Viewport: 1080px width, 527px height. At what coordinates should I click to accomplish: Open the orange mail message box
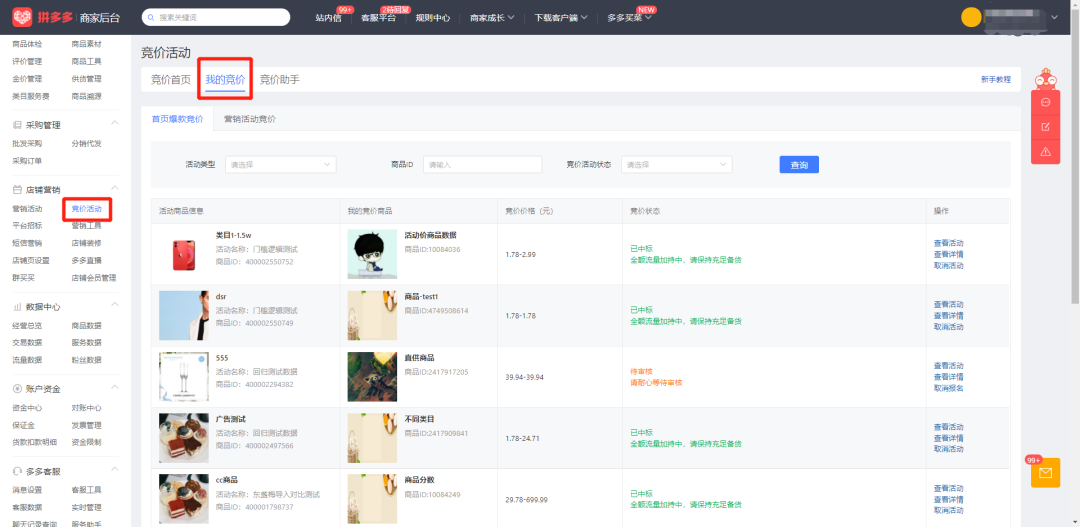pos(1045,473)
